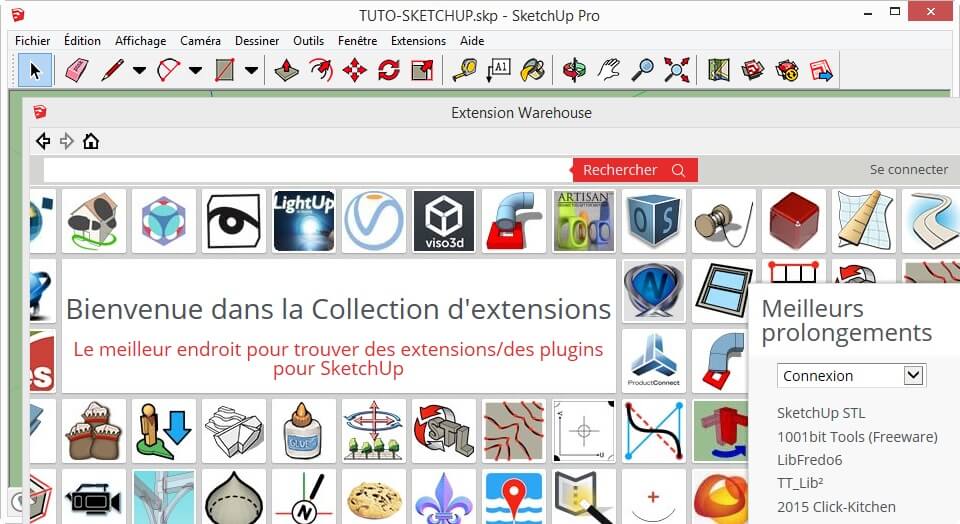The width and height of the screenshot is (960, 524).
Task: Go back in Extension Warehouse
Action: point(43,141)
